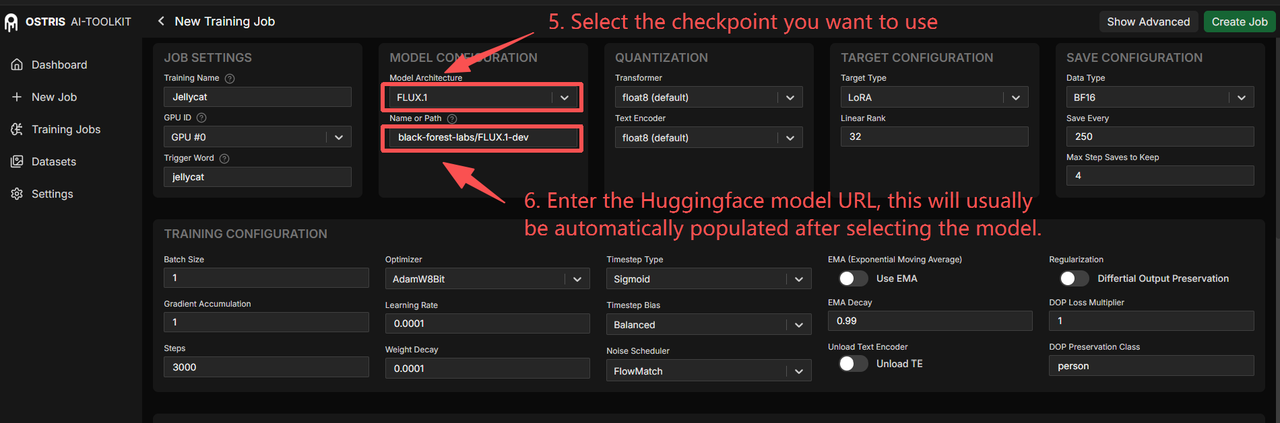The width and height of the screenshot is (1280, 423).
Task: Open the Target Type LoRA dropdown
Action: coord(934,97)
